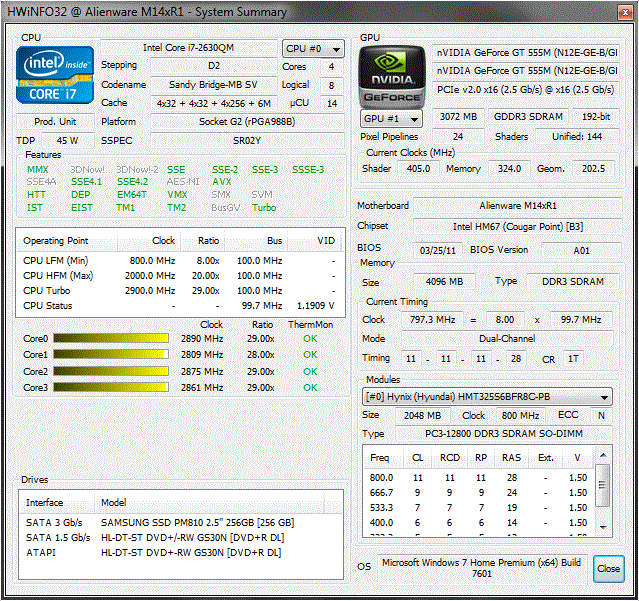The width and height of the screenshot is (639, 601).
Task: Click the Turbo feature label
Action: [x=264, y=207]
